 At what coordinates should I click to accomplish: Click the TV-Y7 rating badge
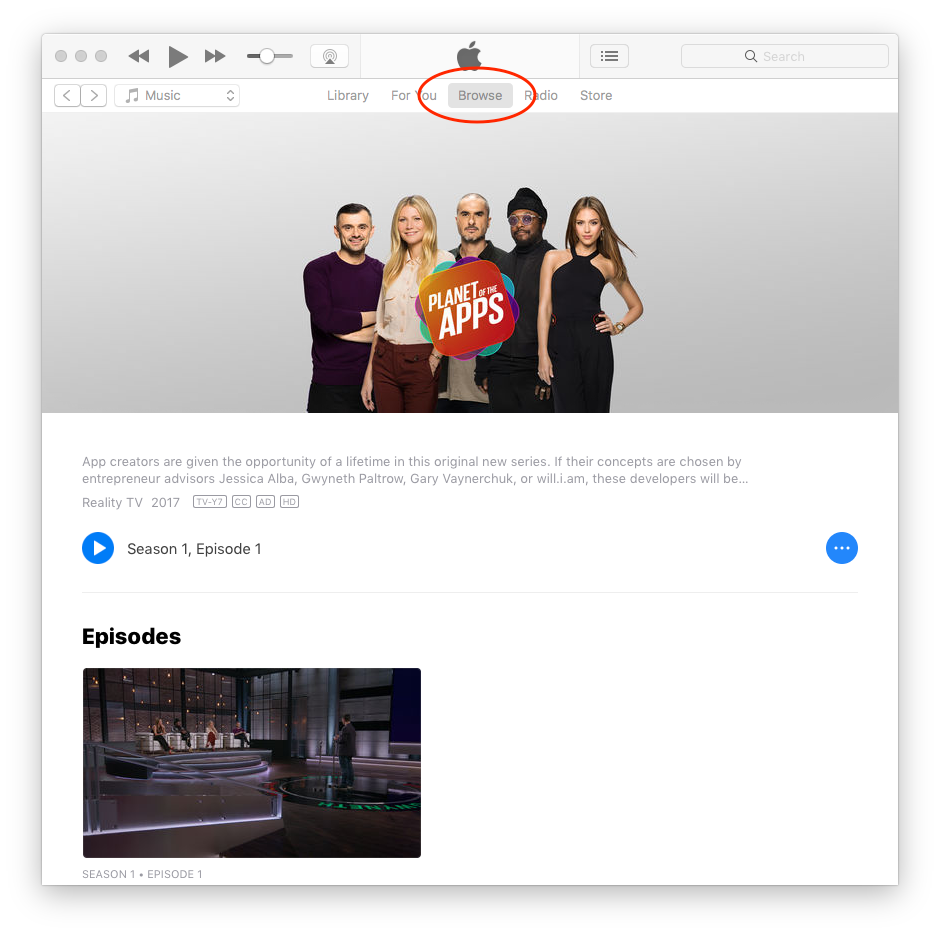pos(210,502)
